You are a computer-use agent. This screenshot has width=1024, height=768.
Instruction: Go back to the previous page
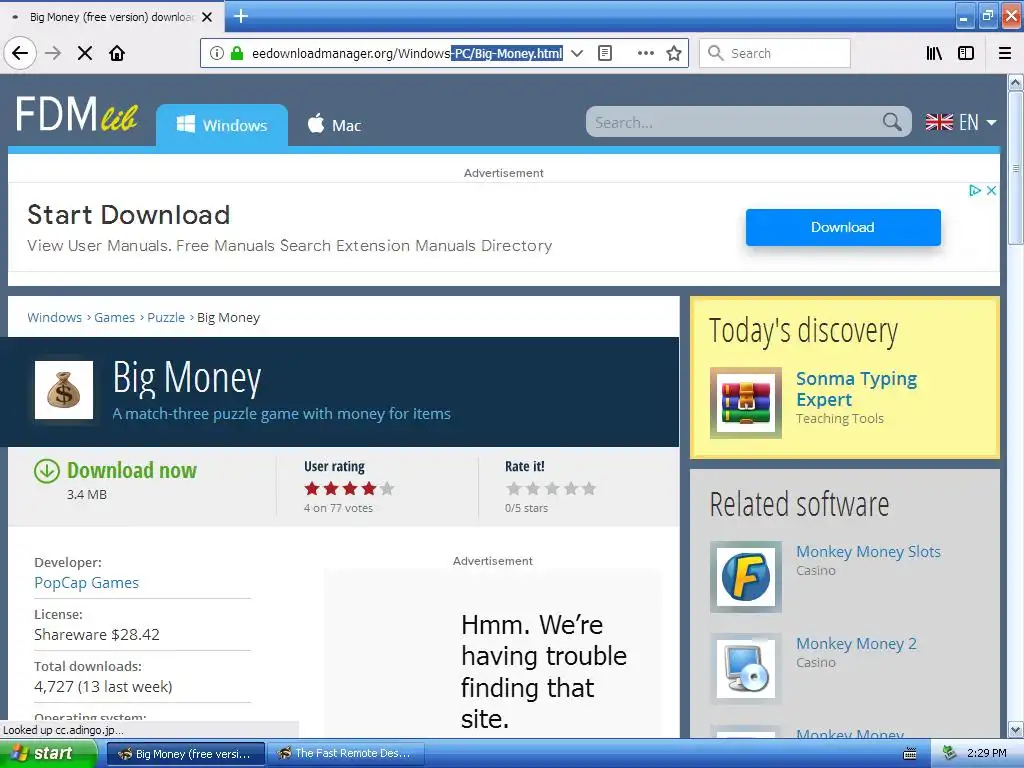click(x=20, y=53)
